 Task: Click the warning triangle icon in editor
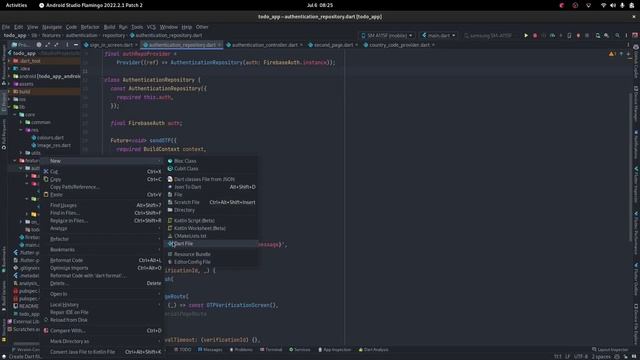[x=611, y=54]
